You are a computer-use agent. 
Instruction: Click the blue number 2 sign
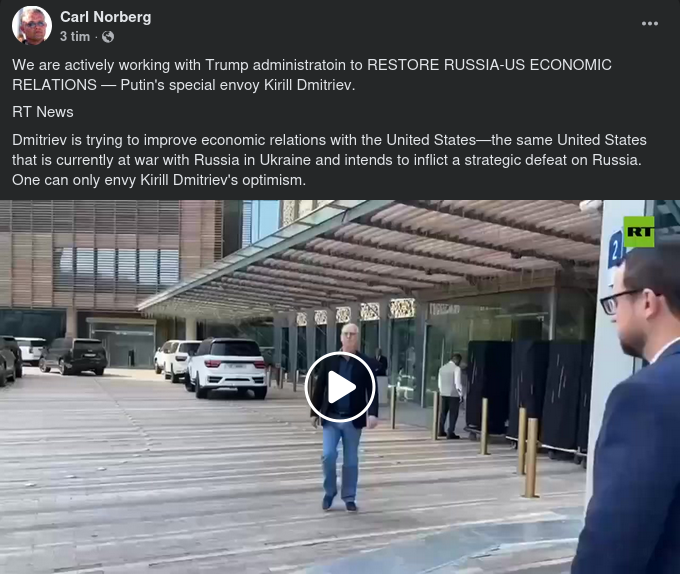point(615,250)
